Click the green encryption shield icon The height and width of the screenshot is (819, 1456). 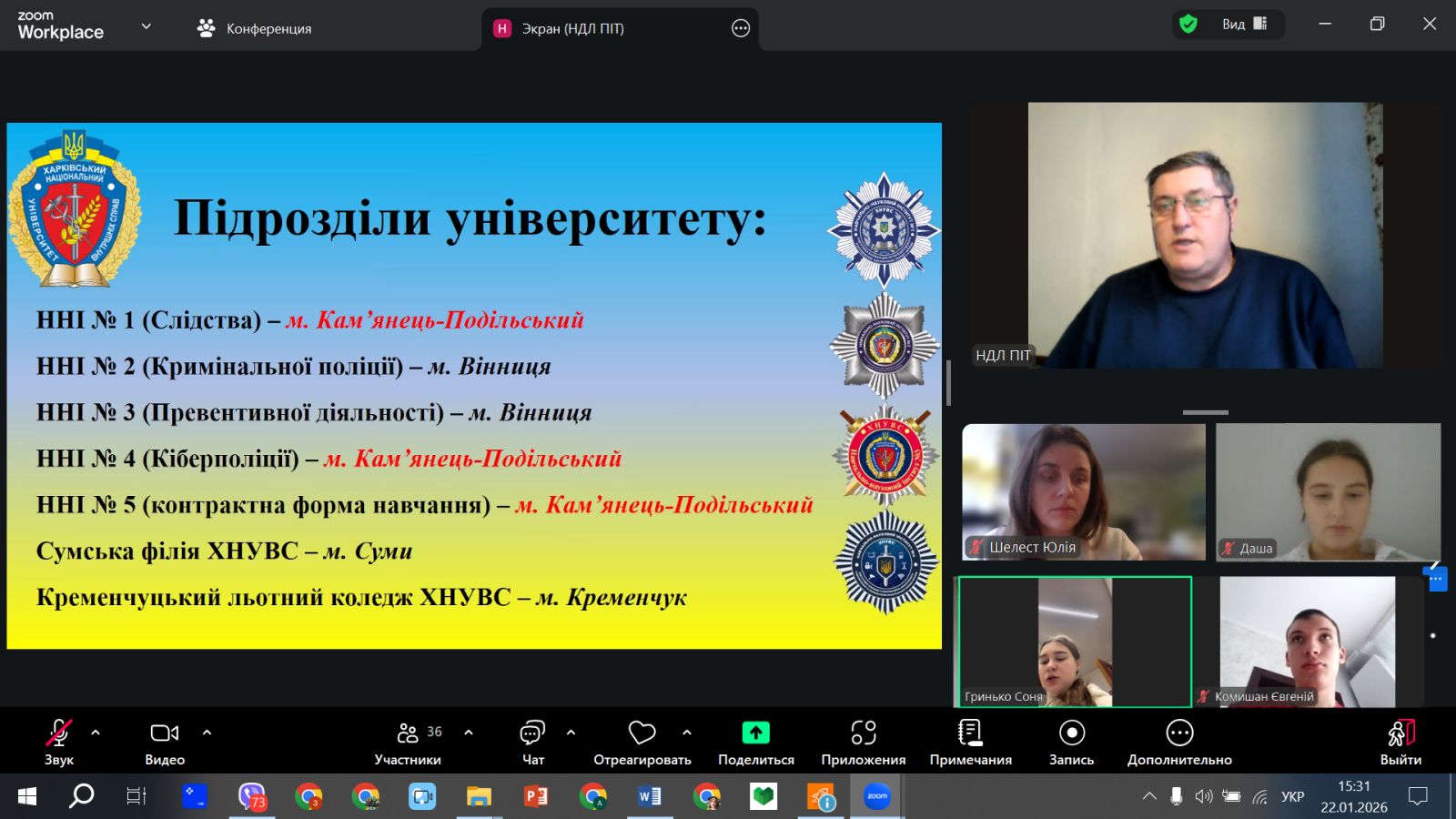(x=1188, y=25)
